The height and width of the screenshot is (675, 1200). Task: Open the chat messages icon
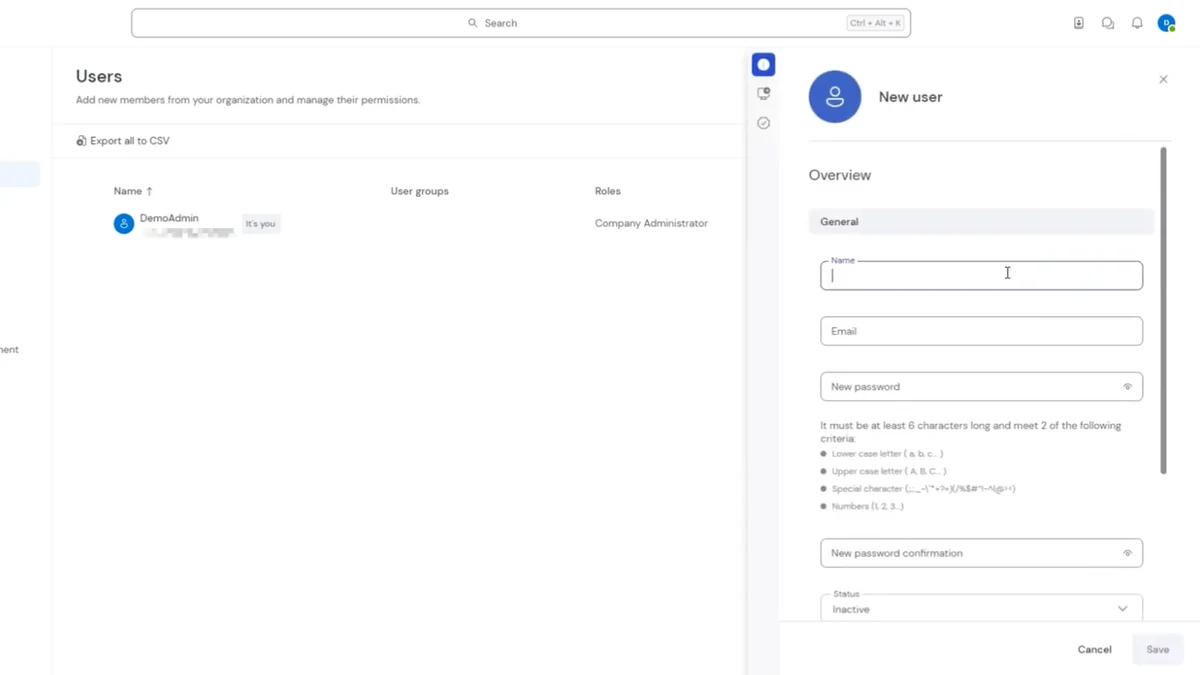[x=1108, y=23]
